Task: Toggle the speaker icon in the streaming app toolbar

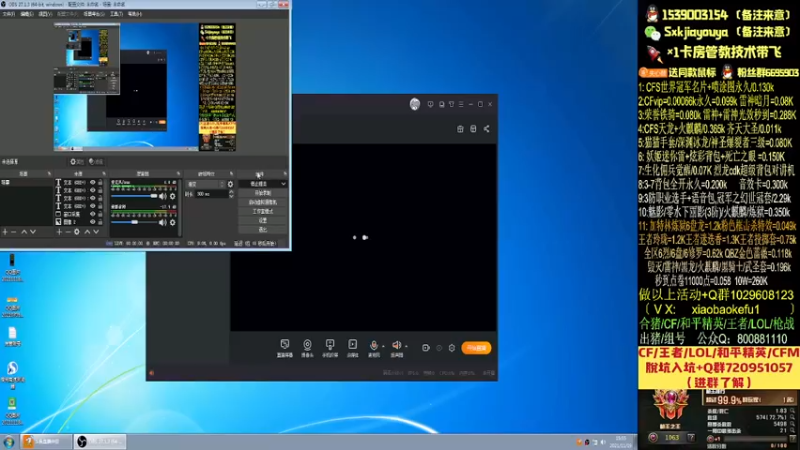Action: pyautogui.click(x=396, y=347)
